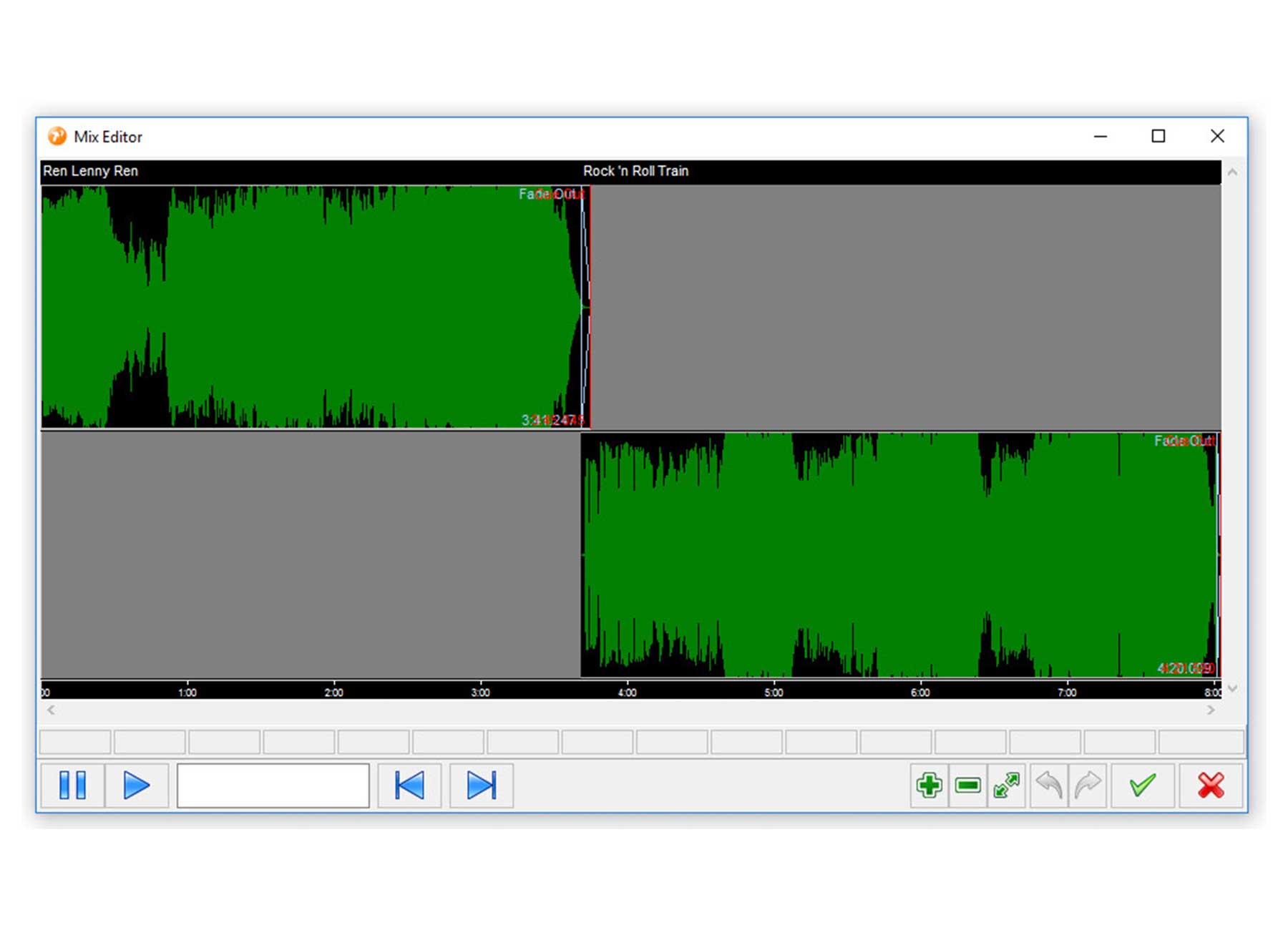The height and width of the screenshot is (930, 1288).
Task: Click the 5:00 mark on the timeline ruler
Action: pos(774,692)
